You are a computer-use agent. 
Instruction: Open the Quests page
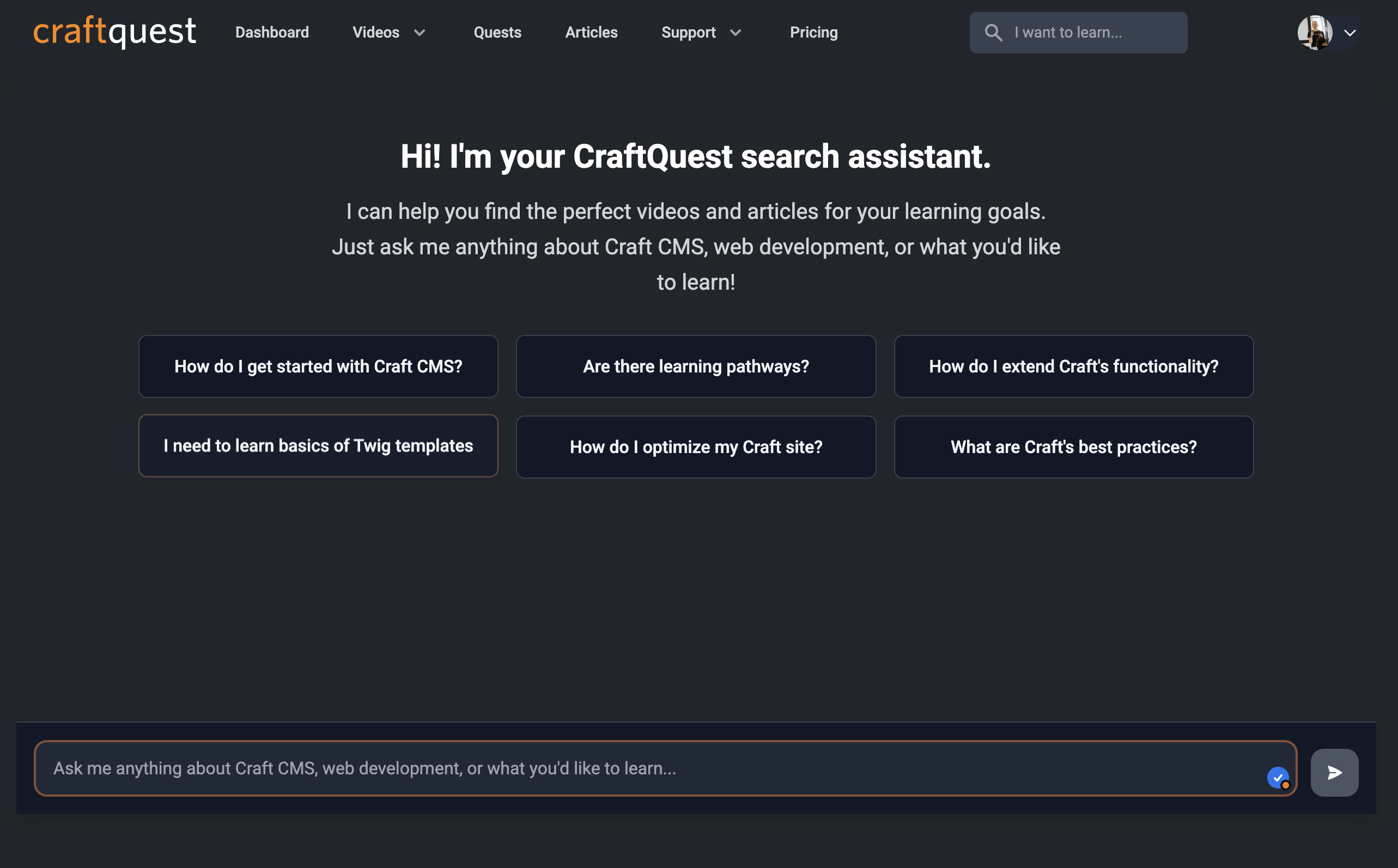(x=497, y=33)
